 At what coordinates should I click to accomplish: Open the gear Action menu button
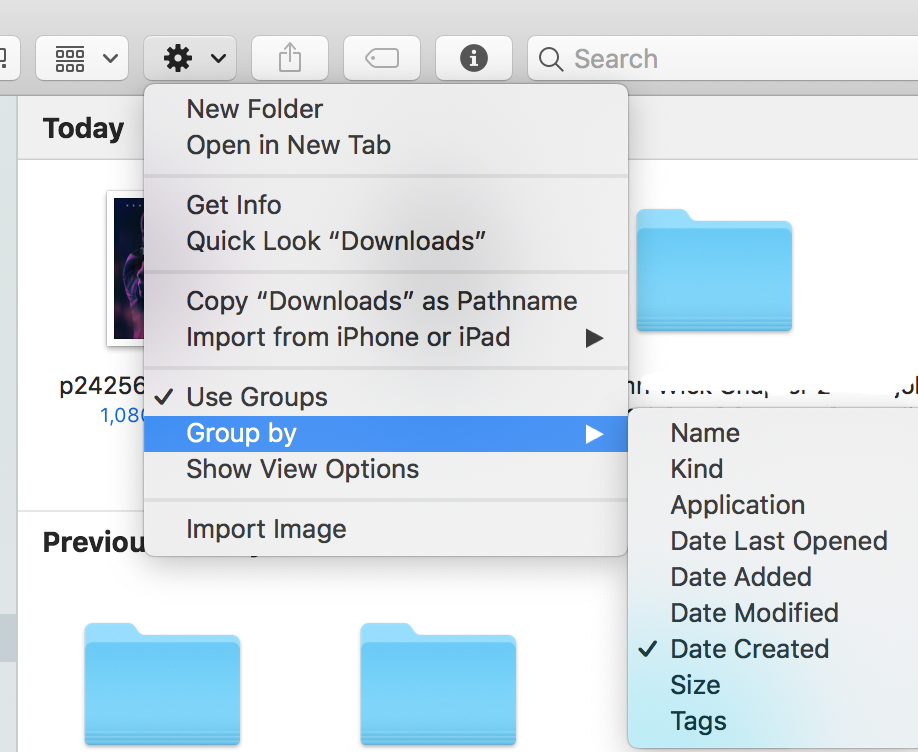(190, 58)
